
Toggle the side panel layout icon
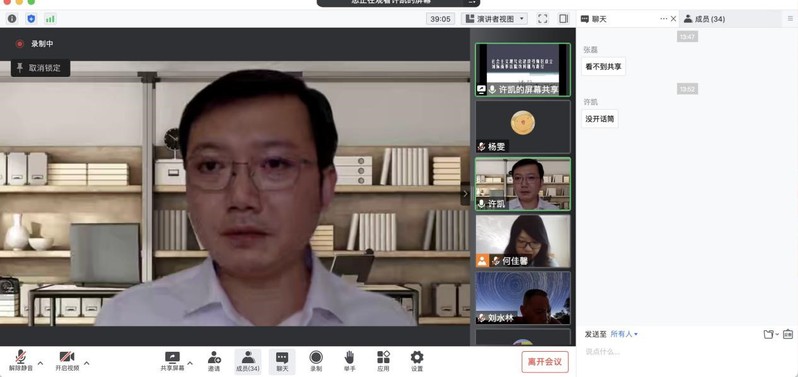click(563, 19)
